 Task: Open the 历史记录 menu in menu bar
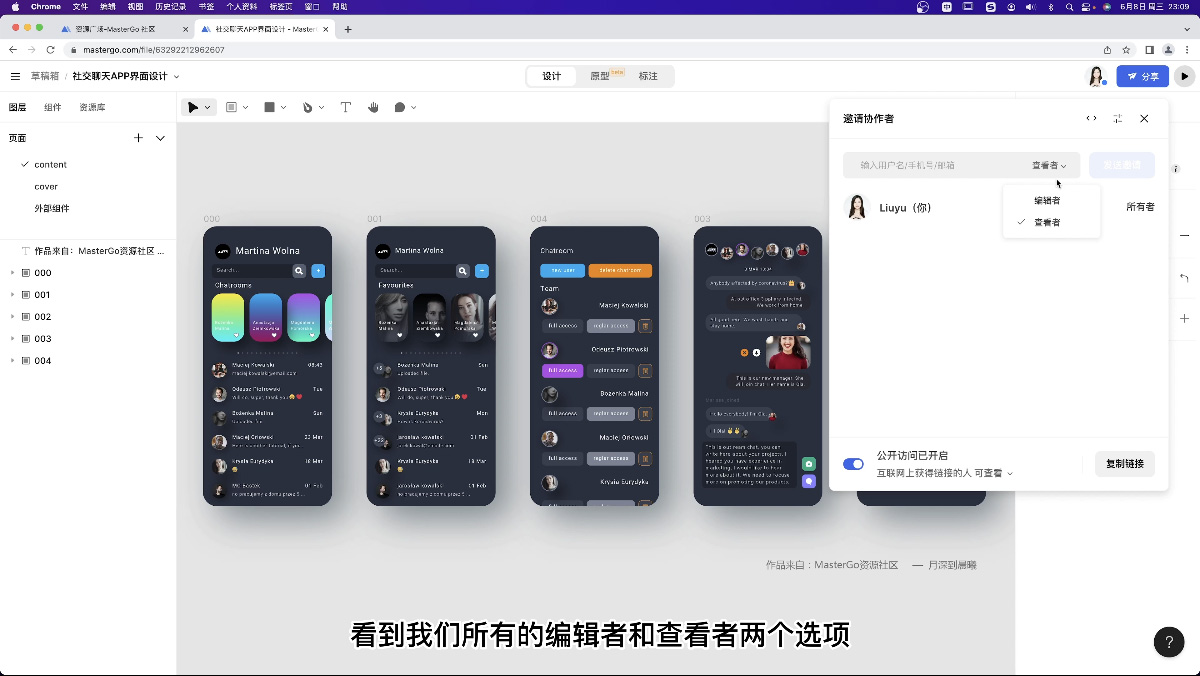click(172, 6)
